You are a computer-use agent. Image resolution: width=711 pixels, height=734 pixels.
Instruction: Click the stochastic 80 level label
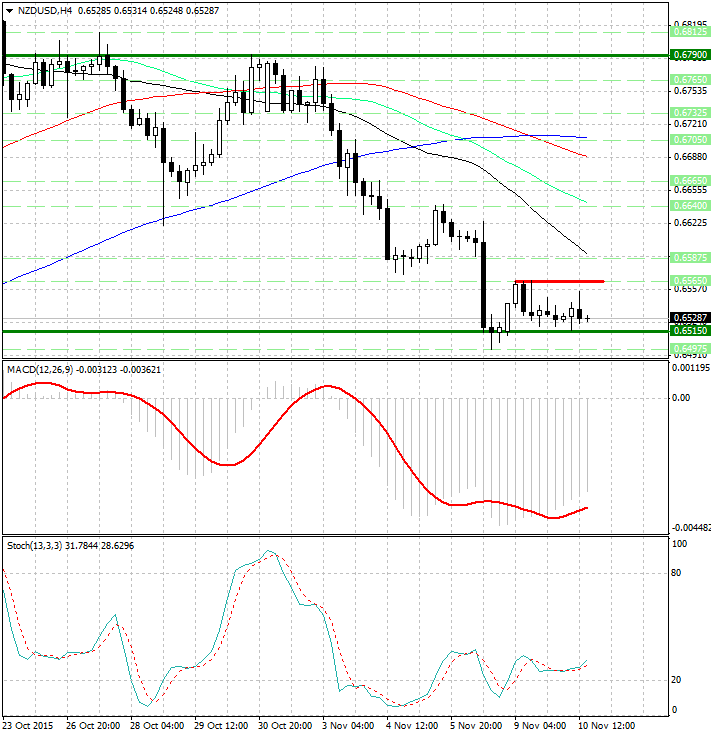click(676, 573)
